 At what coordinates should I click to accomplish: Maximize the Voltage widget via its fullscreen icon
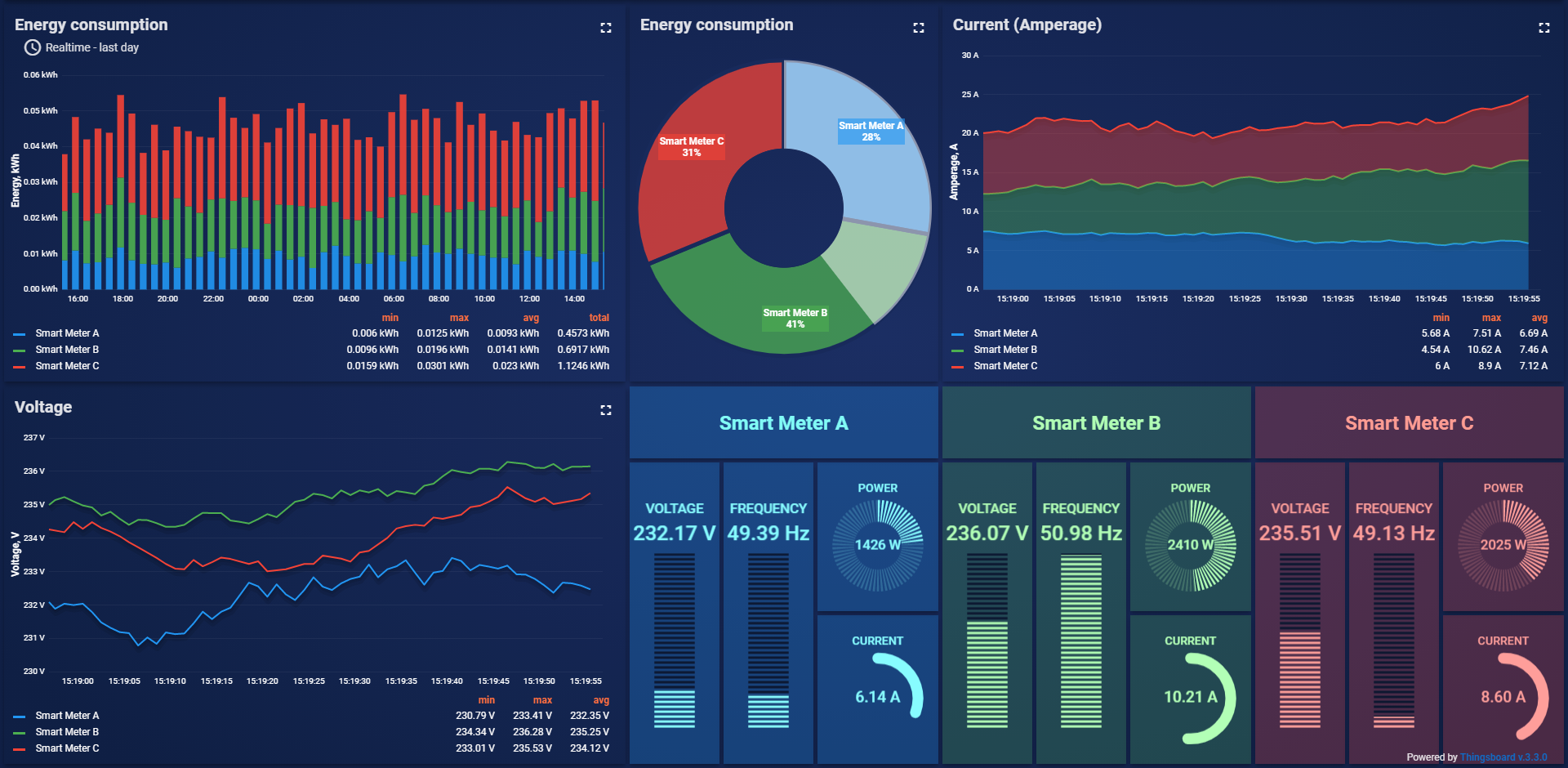[x=606, y=409]
